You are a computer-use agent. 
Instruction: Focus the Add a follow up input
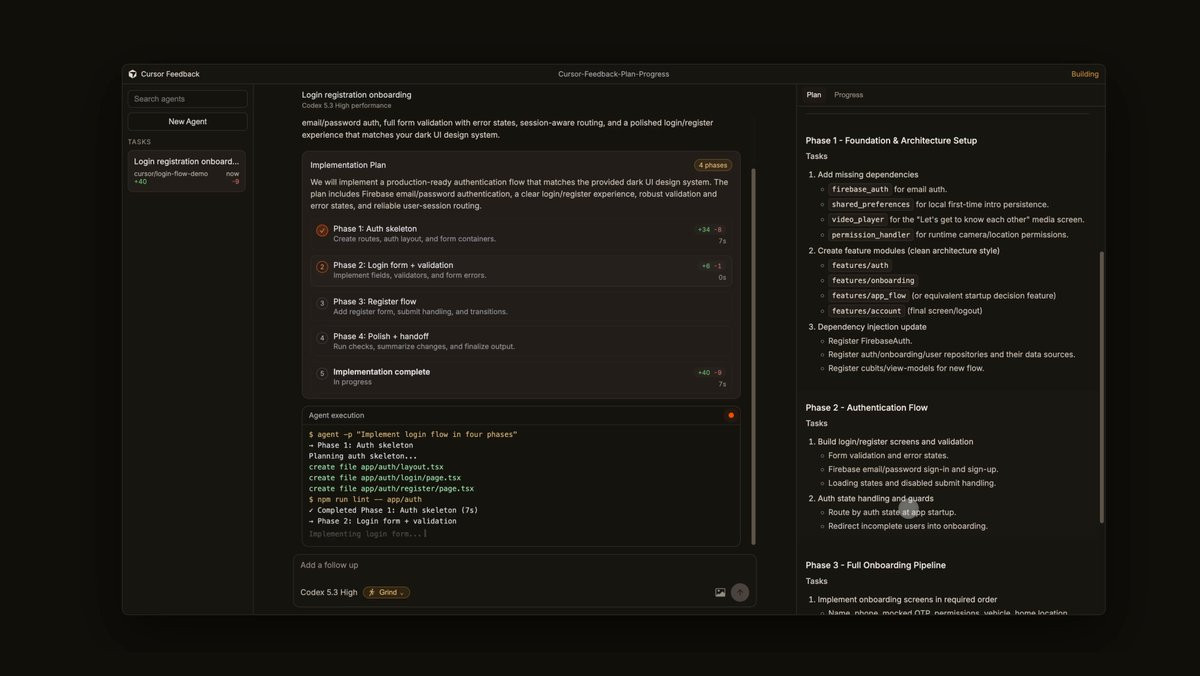pyautogui.click(x=525, y=565)
